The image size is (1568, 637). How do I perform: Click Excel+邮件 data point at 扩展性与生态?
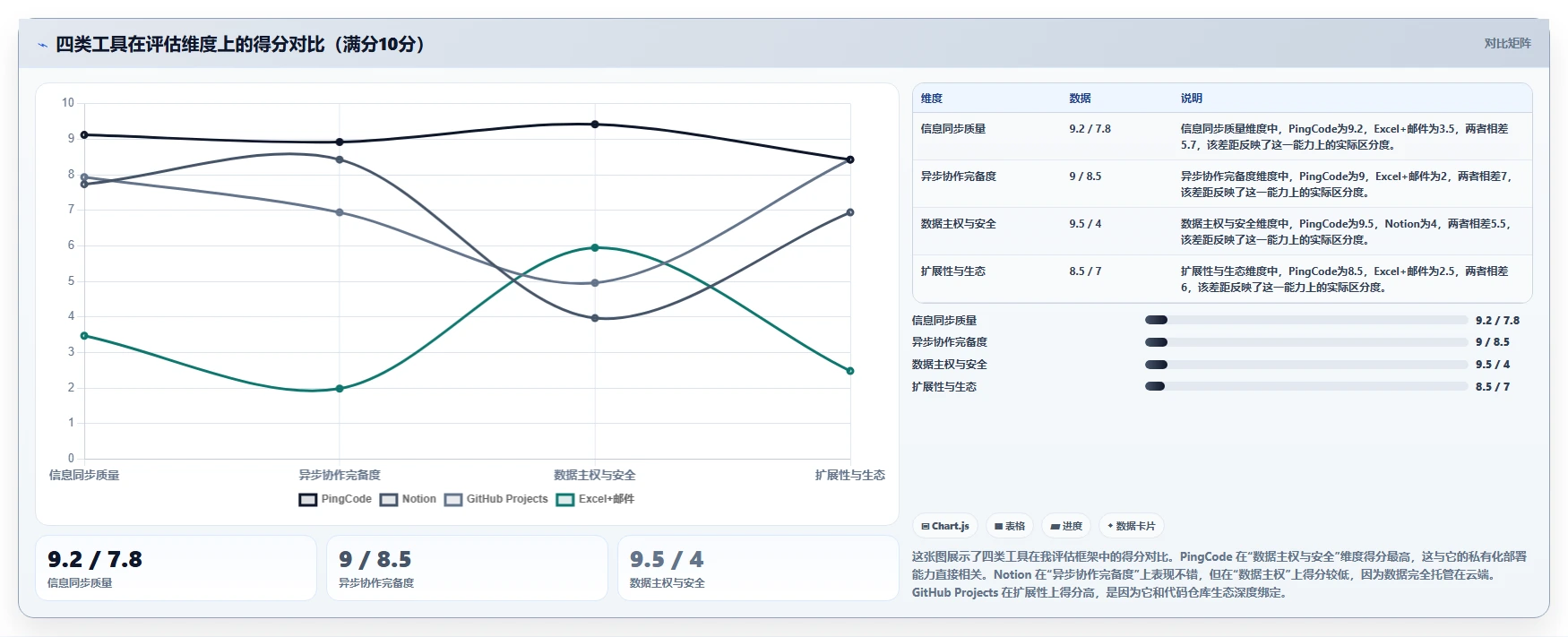click(x=850, y=371)
